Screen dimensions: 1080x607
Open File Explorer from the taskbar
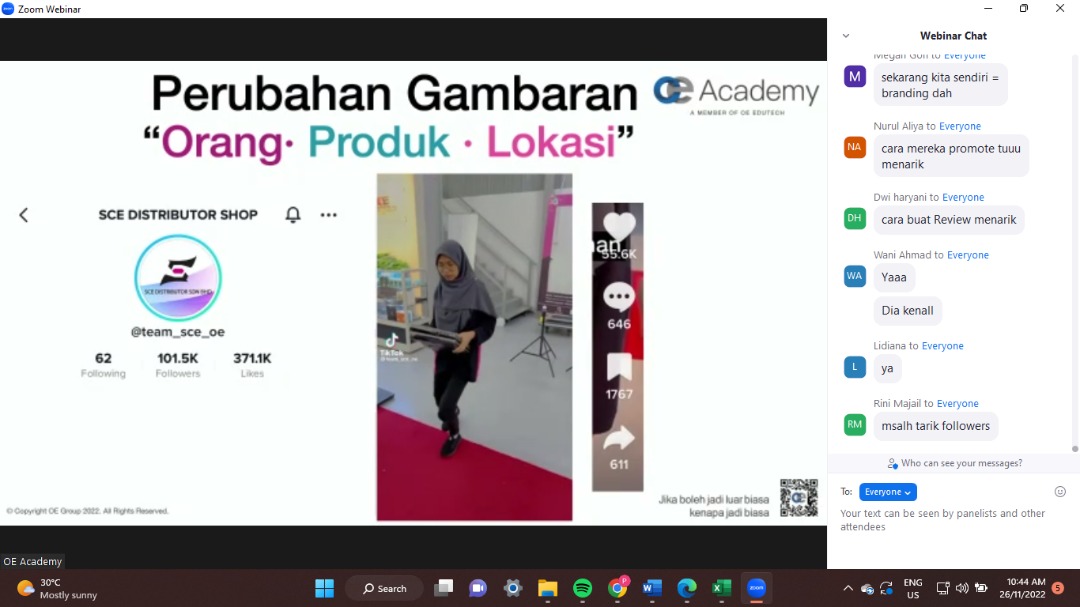547,588
